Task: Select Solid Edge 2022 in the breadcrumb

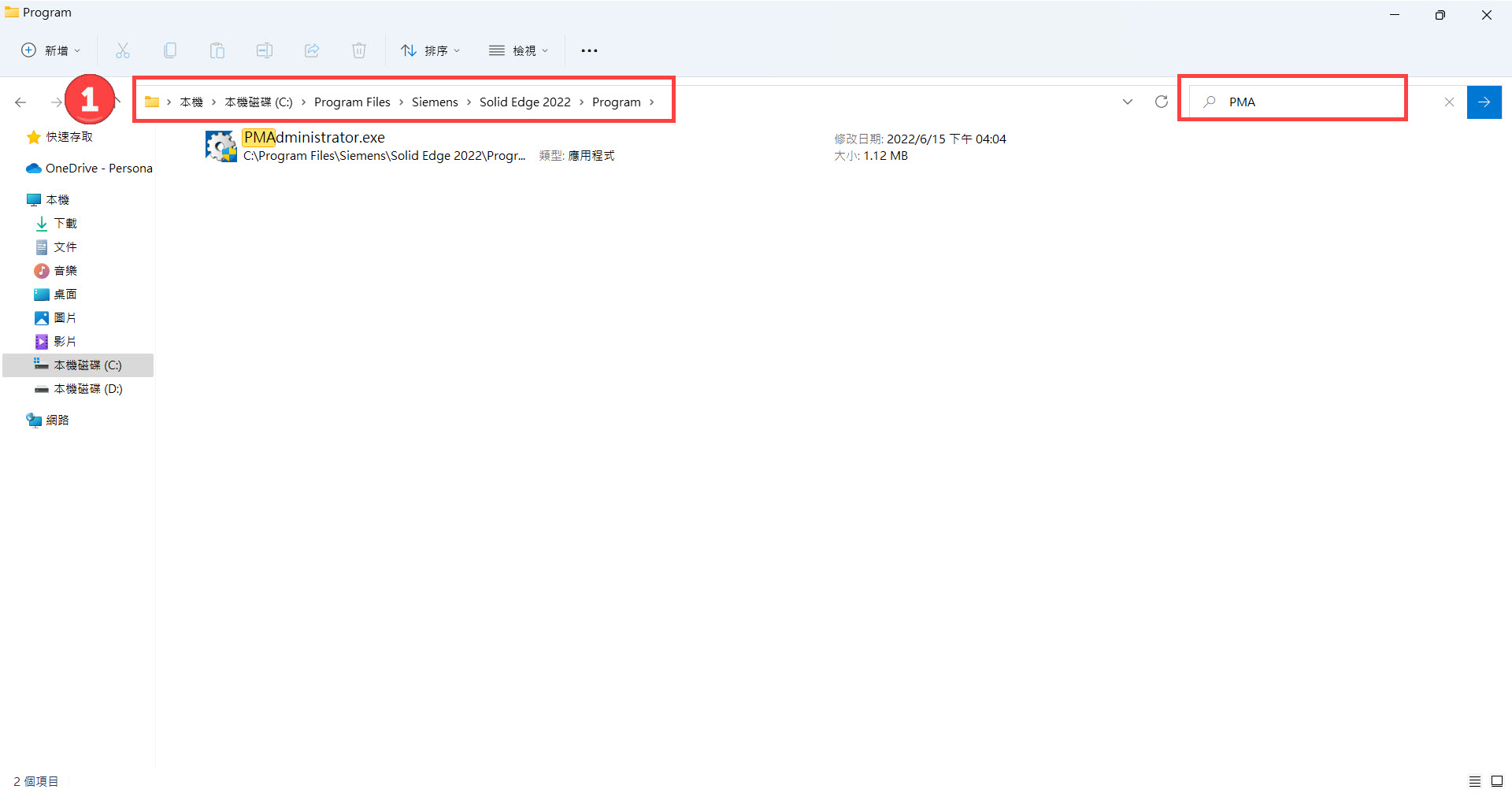Action: click(525, 102)
